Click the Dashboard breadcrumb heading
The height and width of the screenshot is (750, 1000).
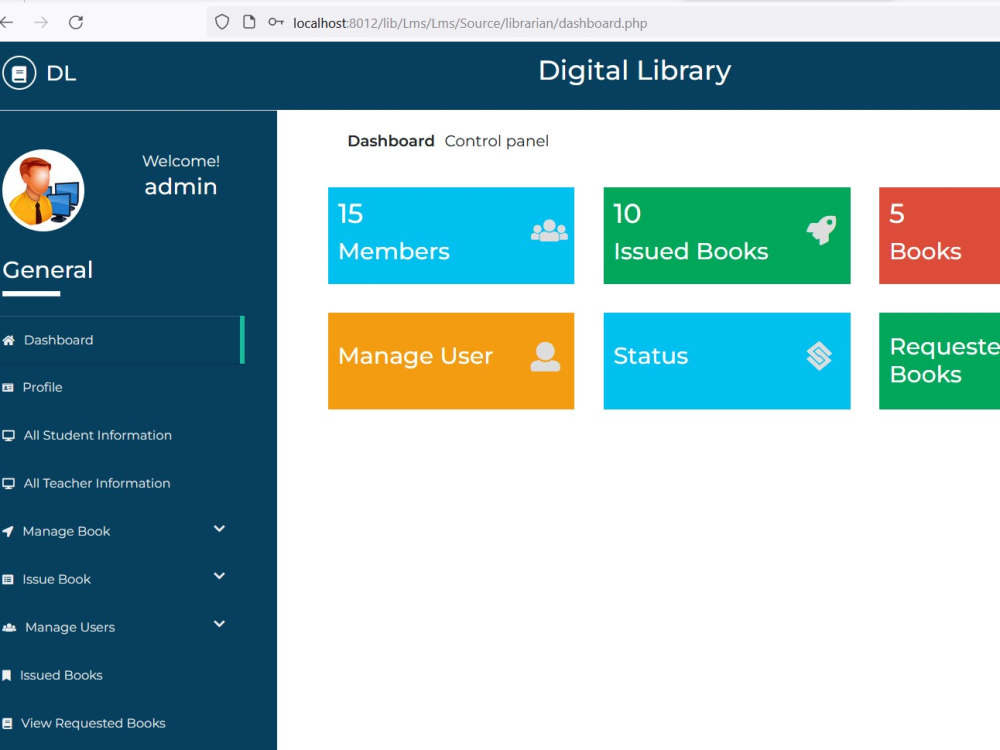(391, 141)
